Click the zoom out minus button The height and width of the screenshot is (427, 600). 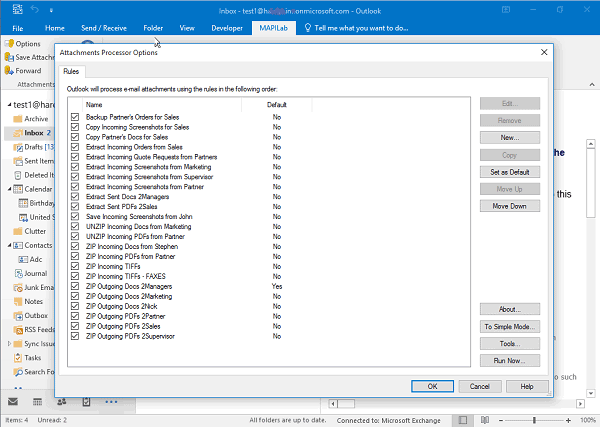point(501,420)
